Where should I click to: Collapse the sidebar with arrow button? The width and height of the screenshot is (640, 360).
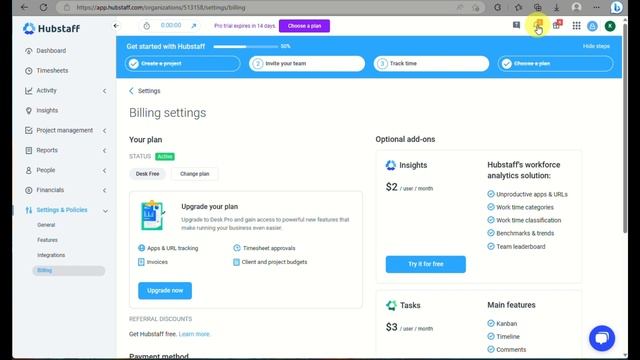pos(116,26)
